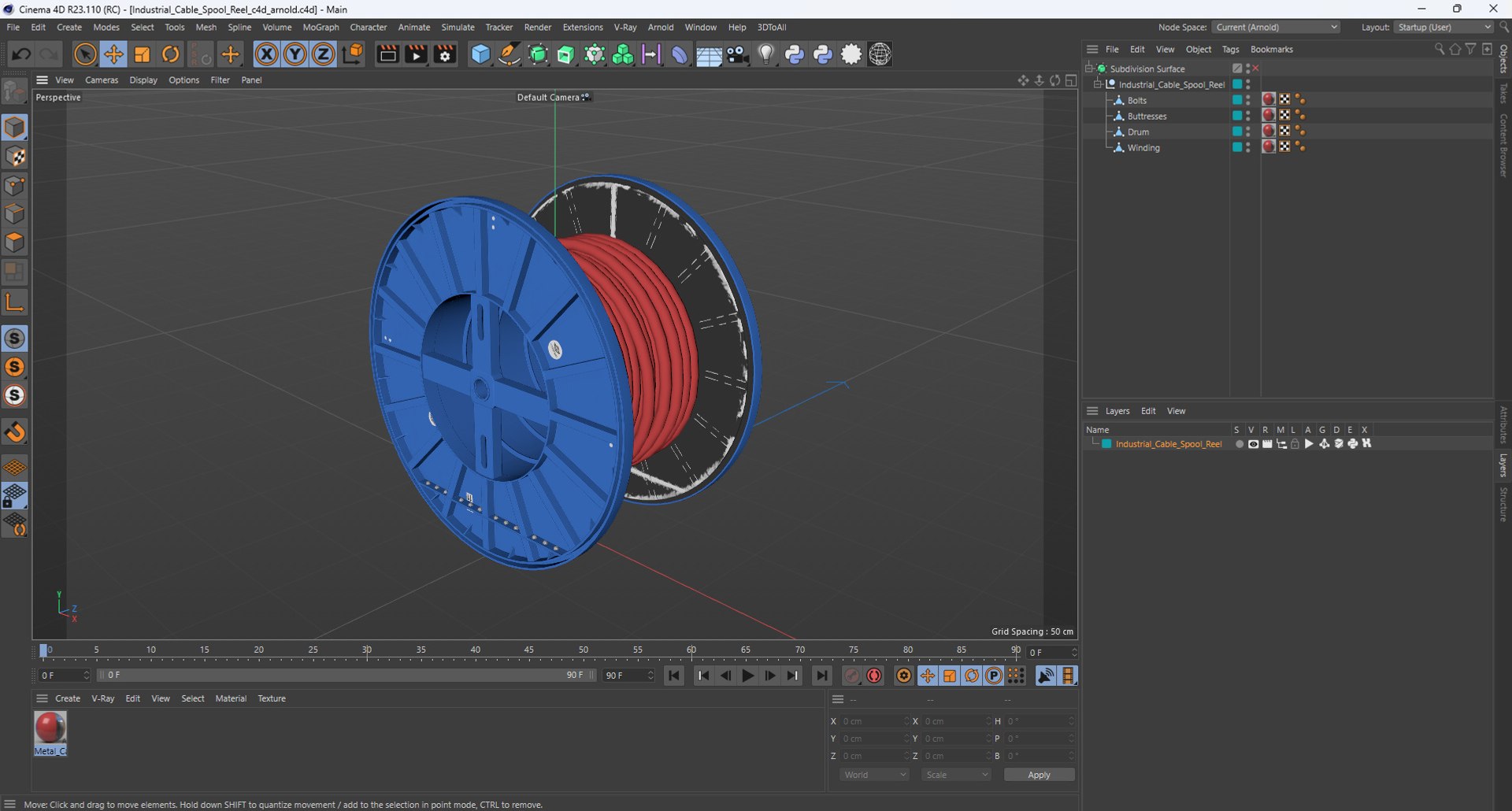Screen dimensions: 1512x811
Task: Add a camera object icon
Action: coord(738,54)
